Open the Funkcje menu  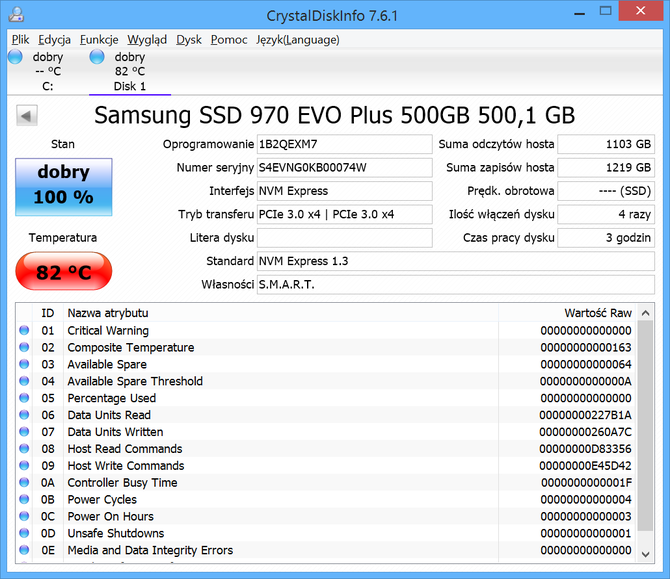pyautogui.click(x=99, y=40)
